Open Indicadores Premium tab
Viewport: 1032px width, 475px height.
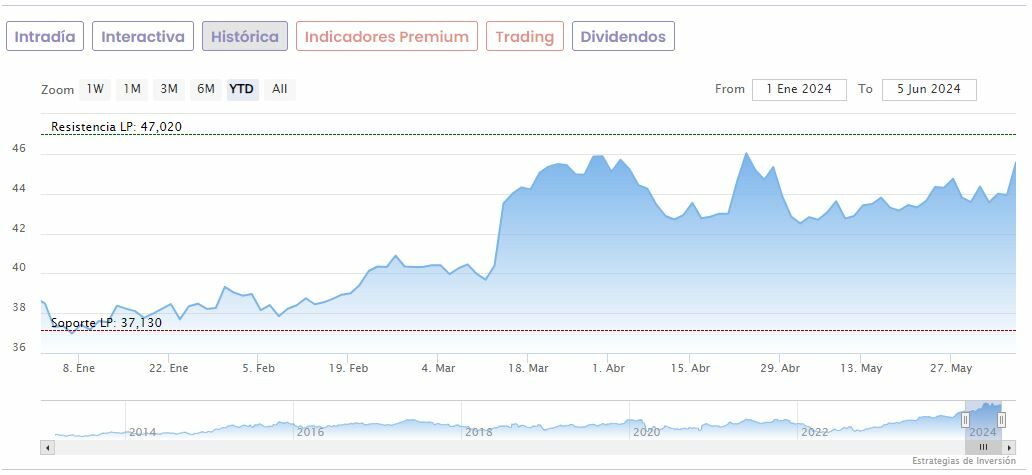386,37
